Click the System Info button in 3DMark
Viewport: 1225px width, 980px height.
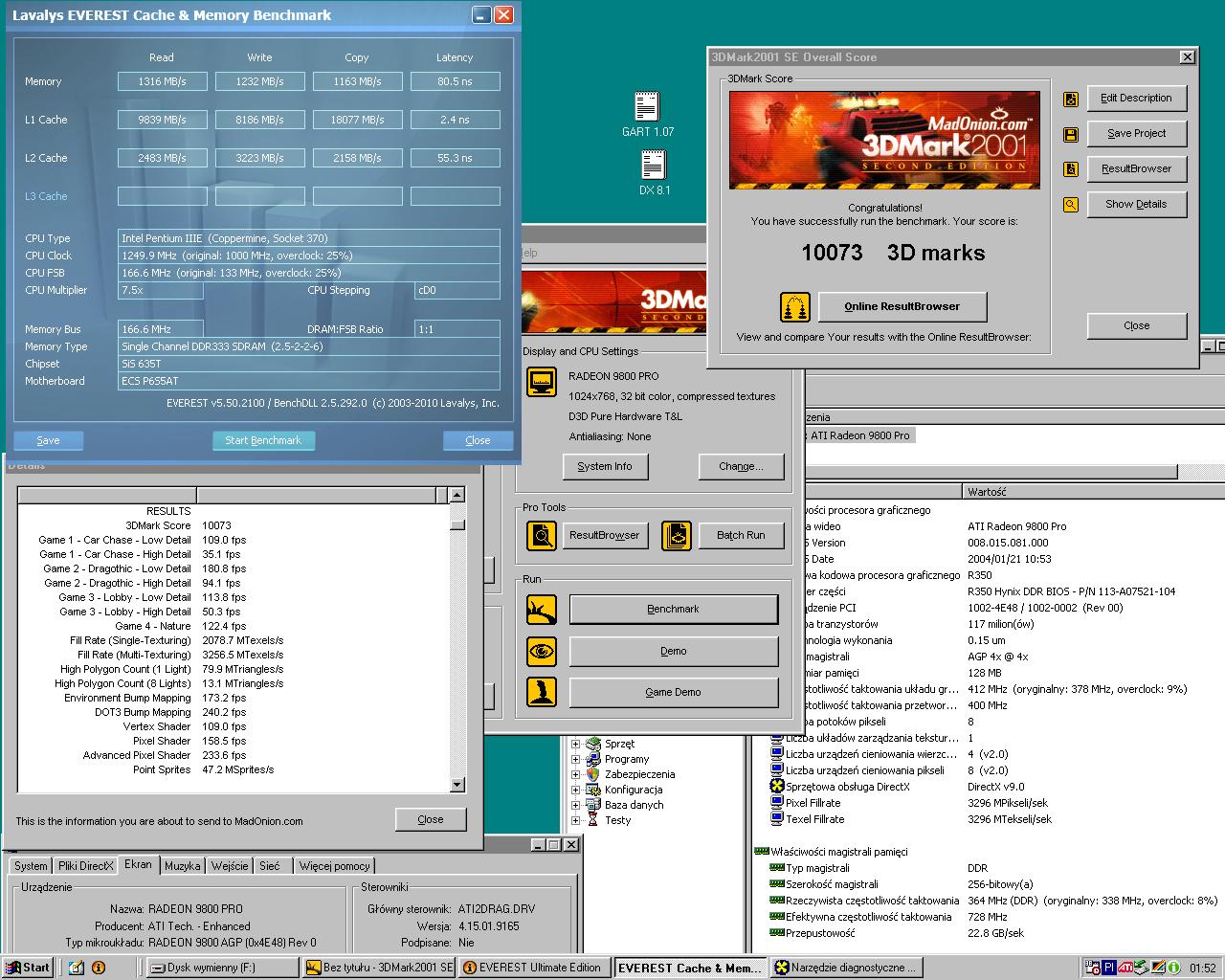coord(605,467)
